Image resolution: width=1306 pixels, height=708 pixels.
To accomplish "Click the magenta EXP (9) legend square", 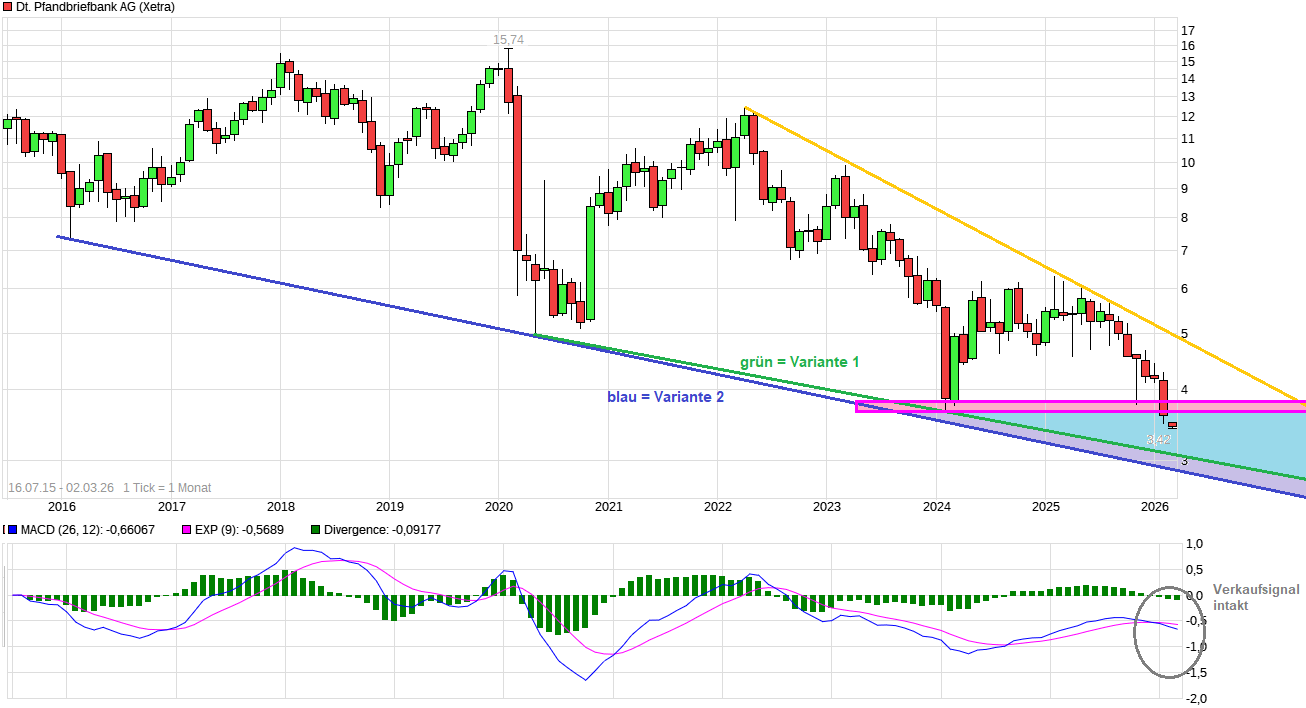I will 188,527.
